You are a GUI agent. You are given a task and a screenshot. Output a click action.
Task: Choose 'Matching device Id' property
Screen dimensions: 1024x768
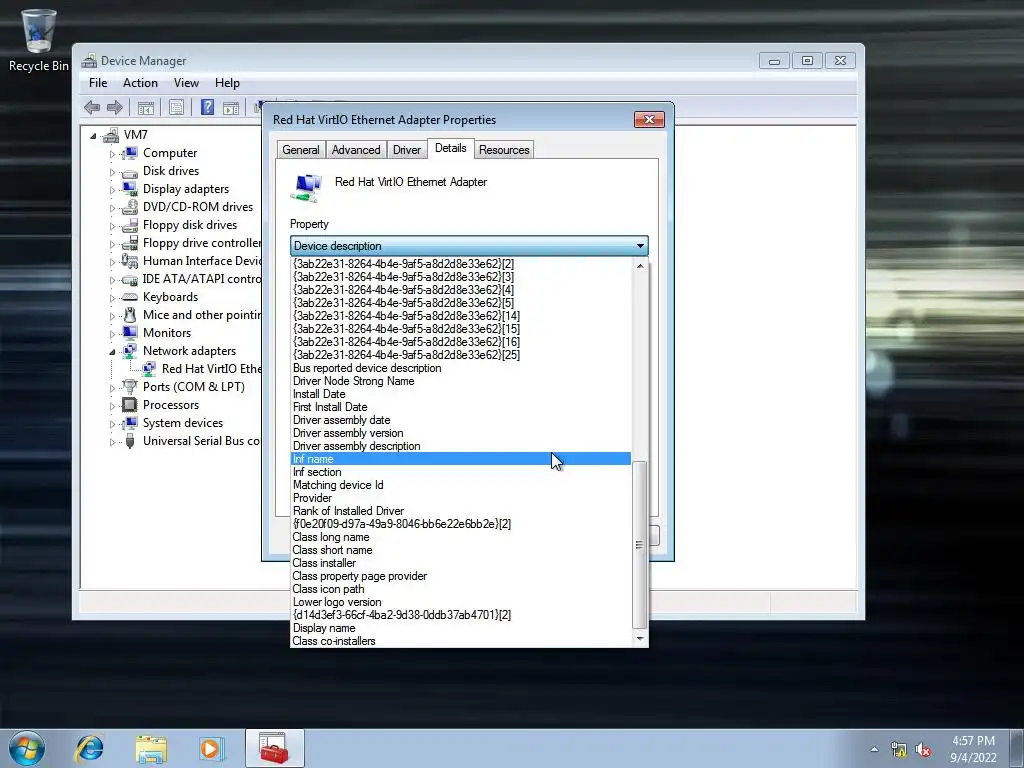[x=461, y=485]
